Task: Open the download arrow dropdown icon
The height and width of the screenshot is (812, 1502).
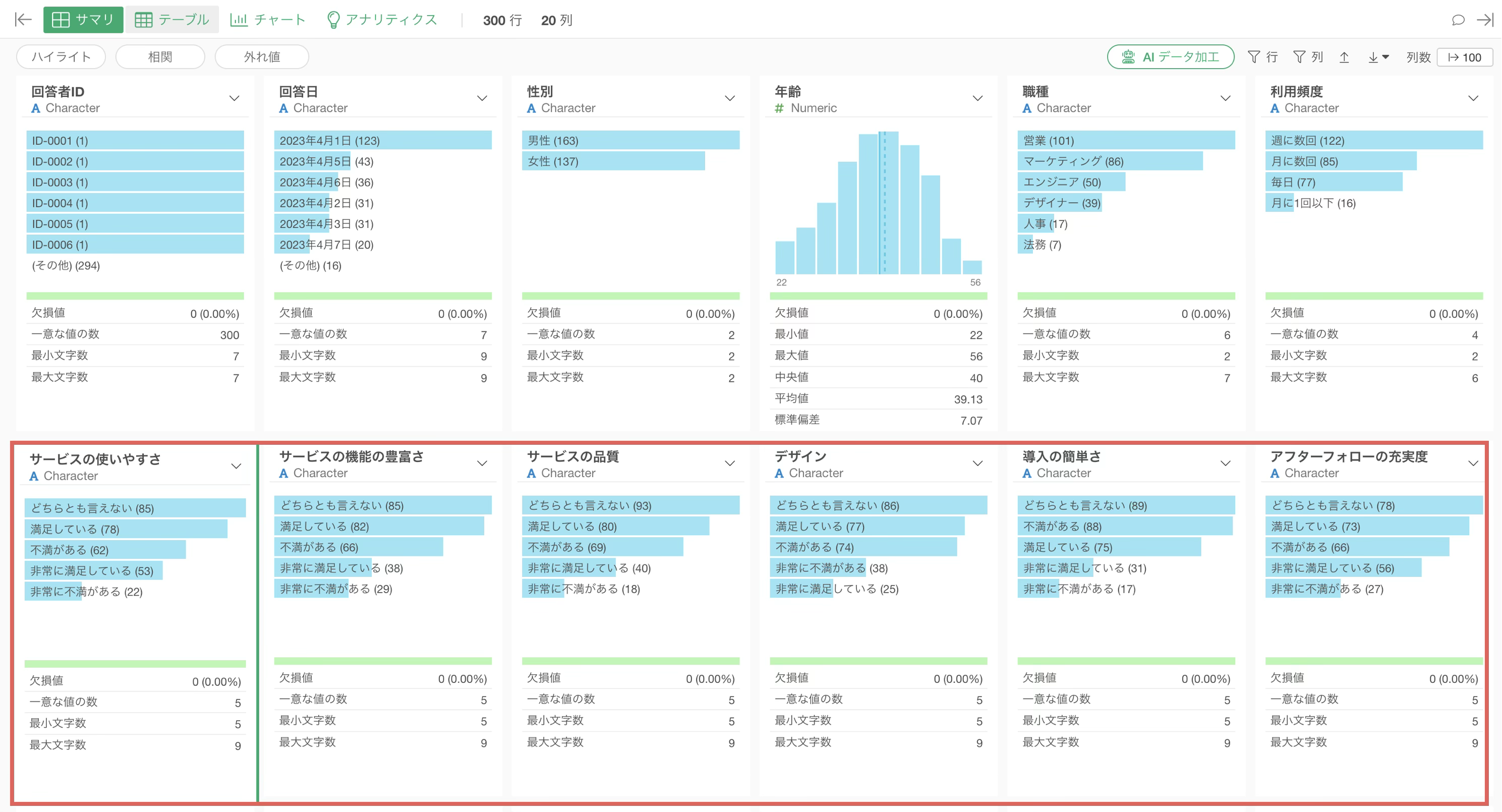Action: coord(1378,57)
